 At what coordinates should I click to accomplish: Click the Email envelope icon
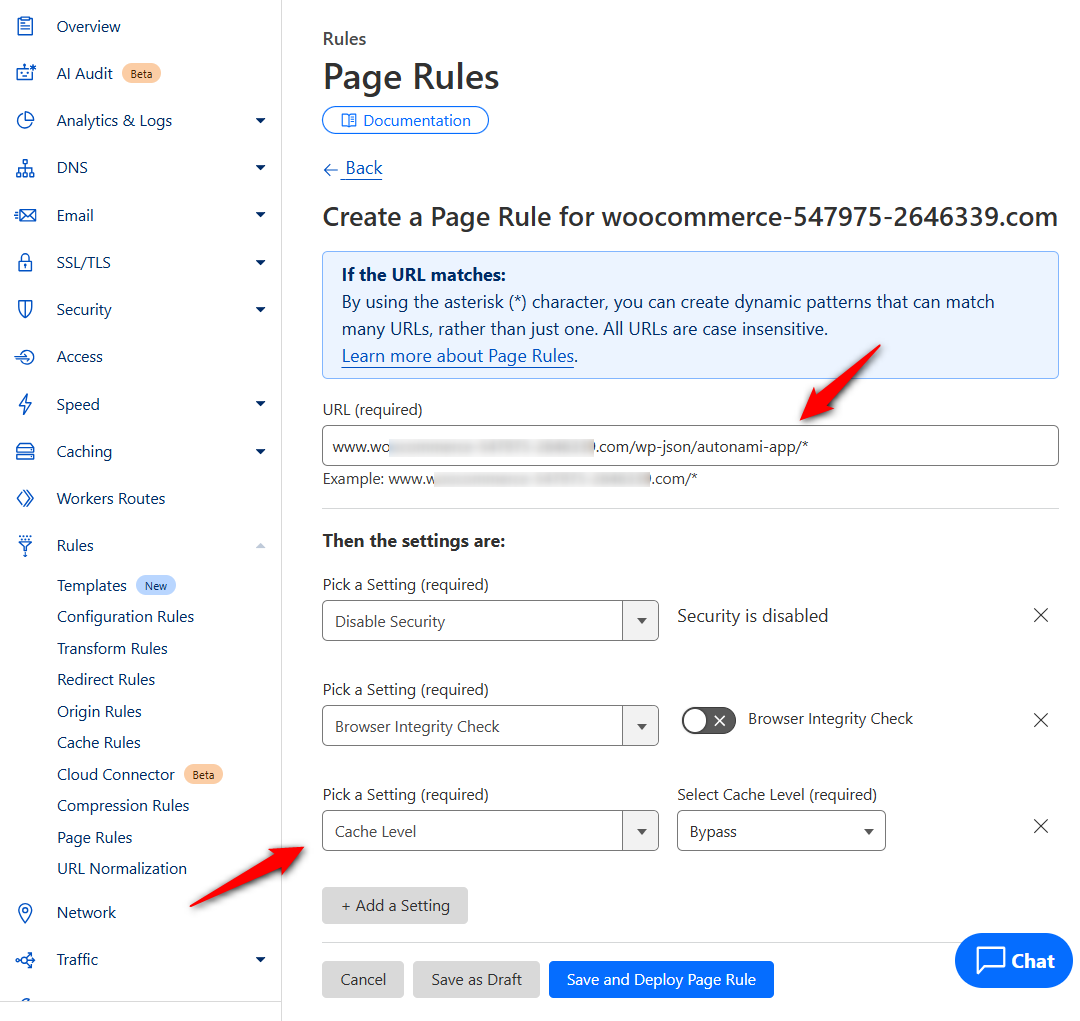[x=25, y=215]
